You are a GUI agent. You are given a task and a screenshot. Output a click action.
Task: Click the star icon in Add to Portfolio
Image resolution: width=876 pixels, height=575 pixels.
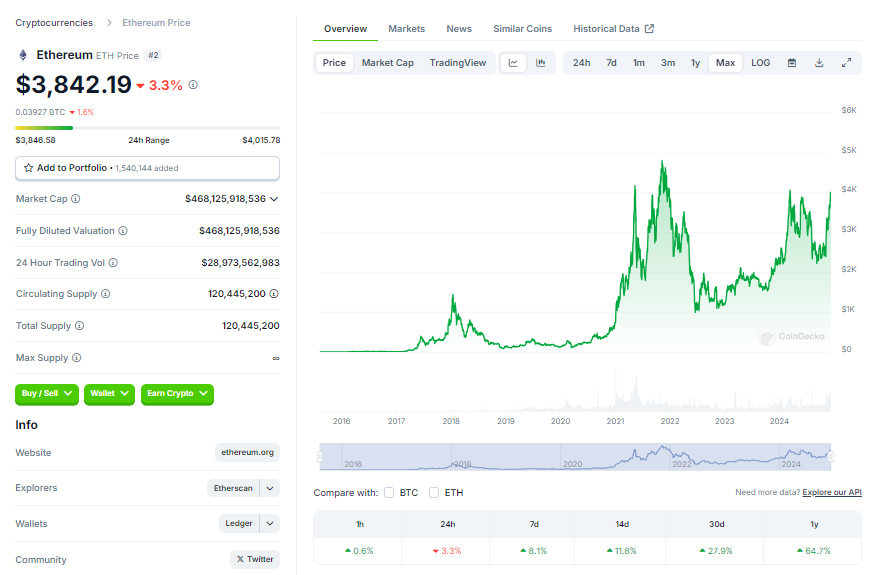(28, 168)
